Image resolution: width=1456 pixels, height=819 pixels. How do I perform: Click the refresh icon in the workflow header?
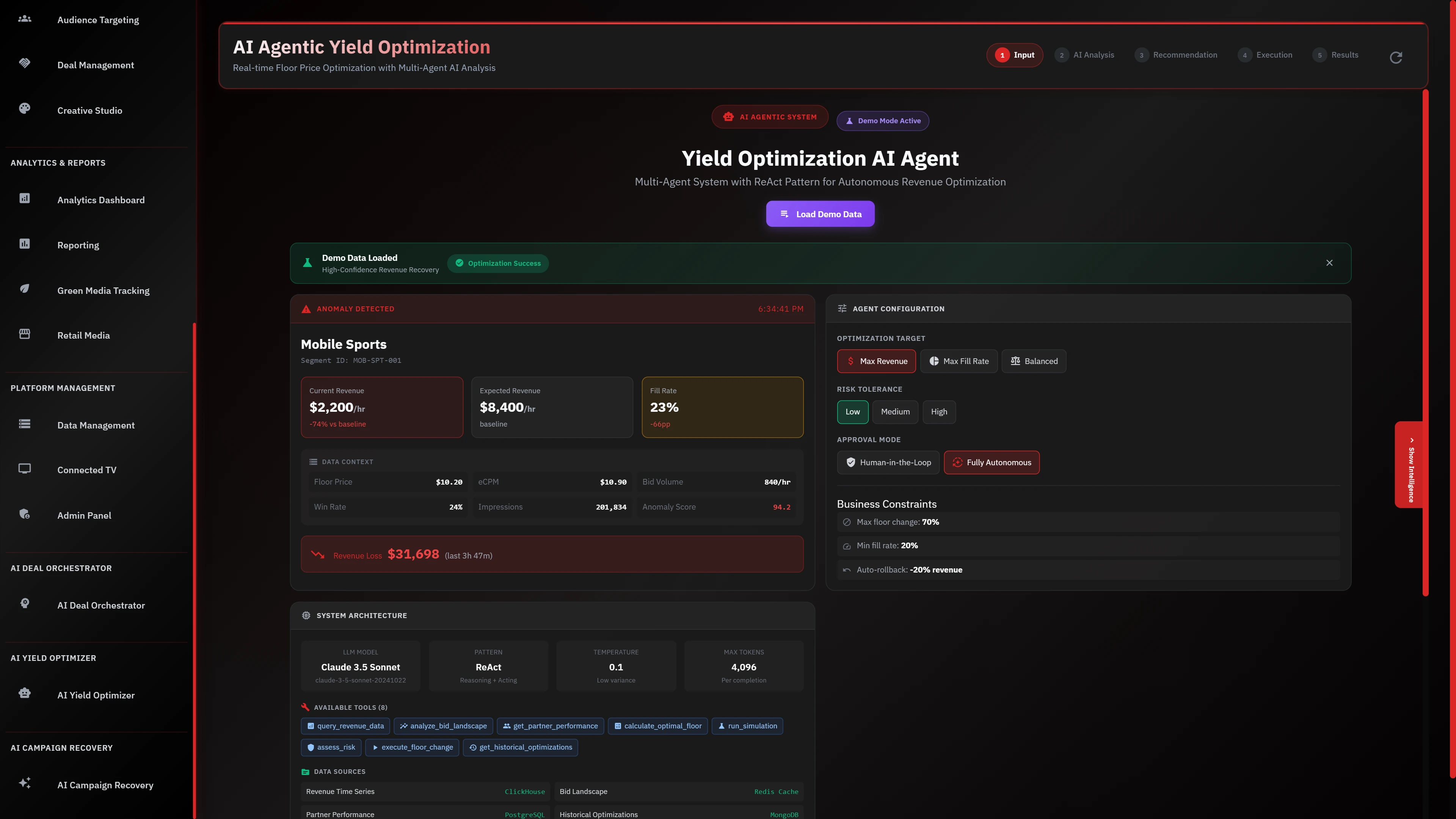click(1396, 57)
